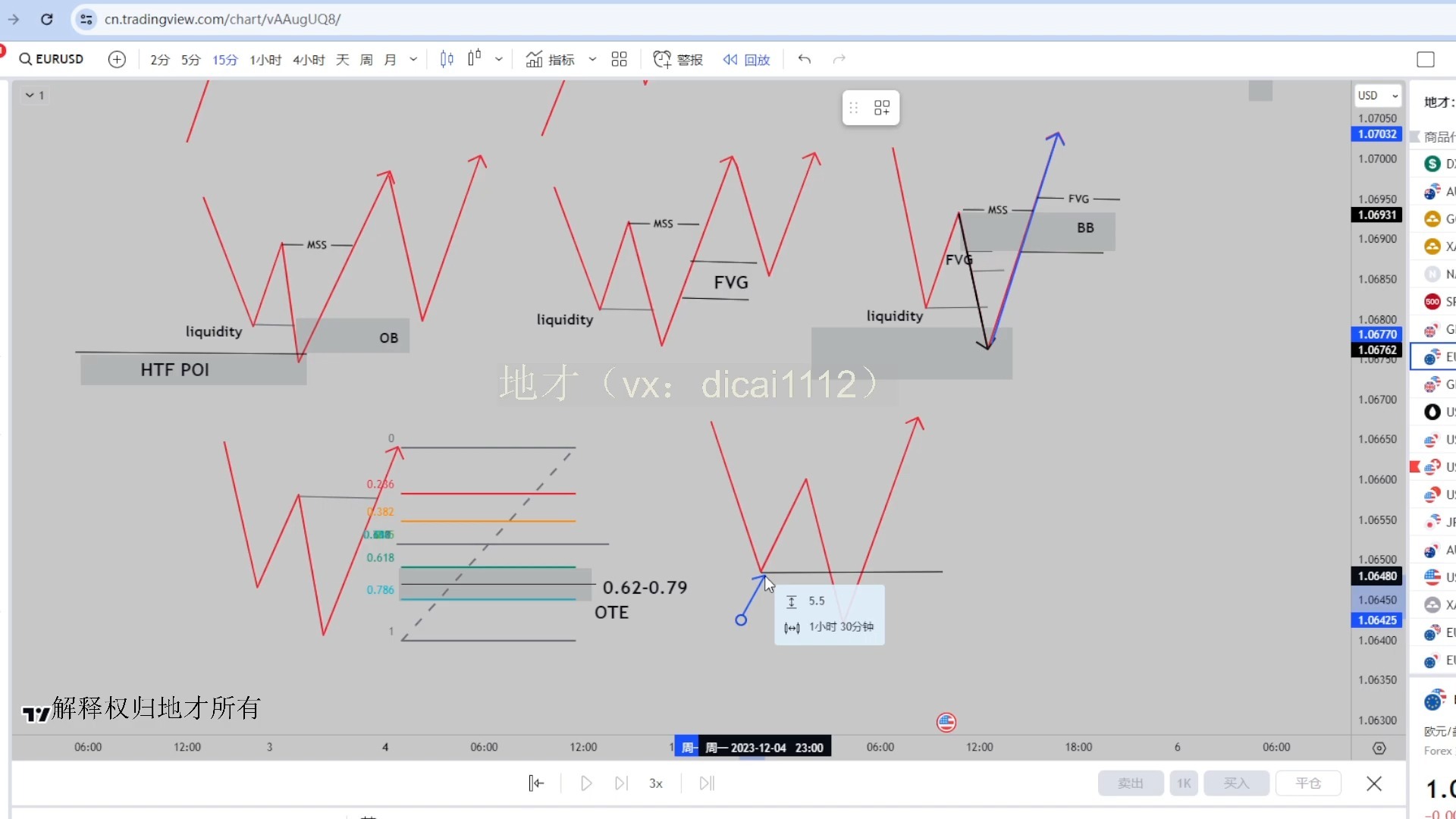
Task: Step forward one bar in replay
Action: pyautogui.click(x=621, y=783)
